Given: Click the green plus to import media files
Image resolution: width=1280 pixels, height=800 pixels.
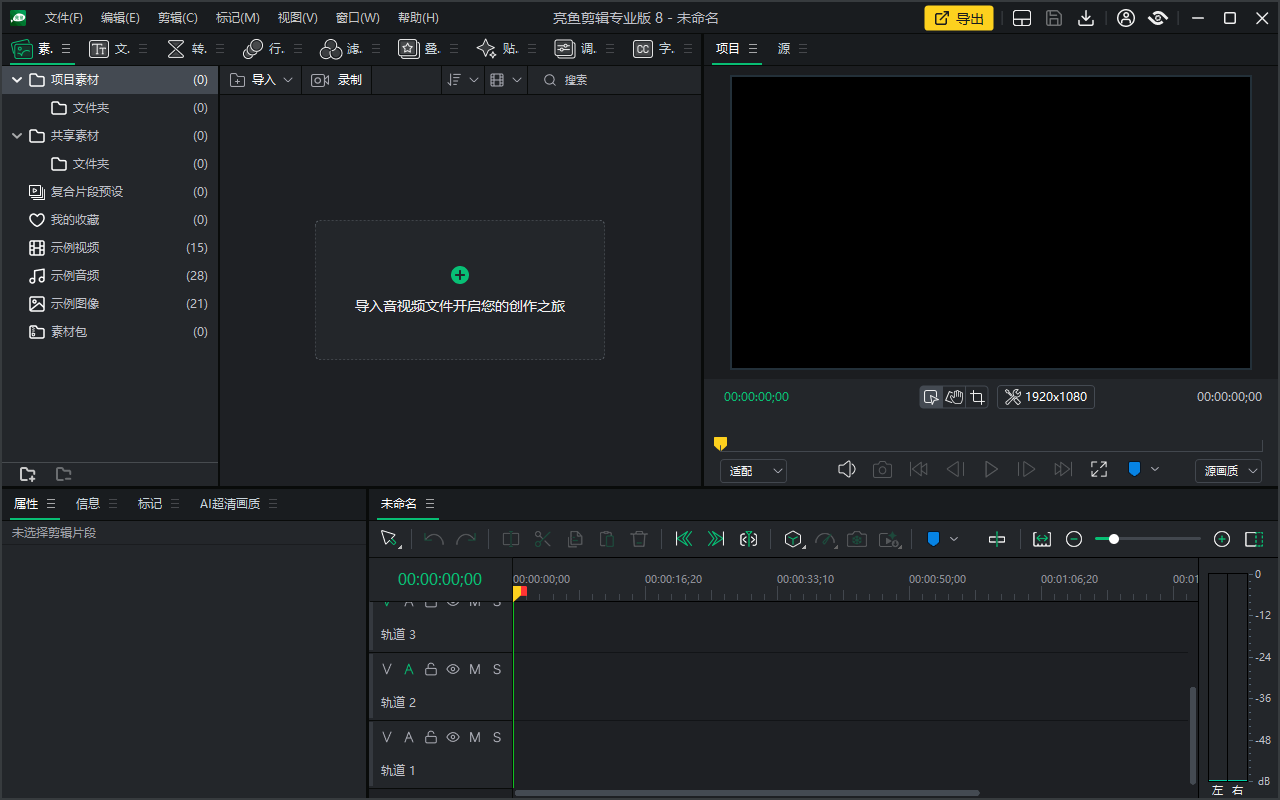Looking at the screenshot, I should 460,275.
